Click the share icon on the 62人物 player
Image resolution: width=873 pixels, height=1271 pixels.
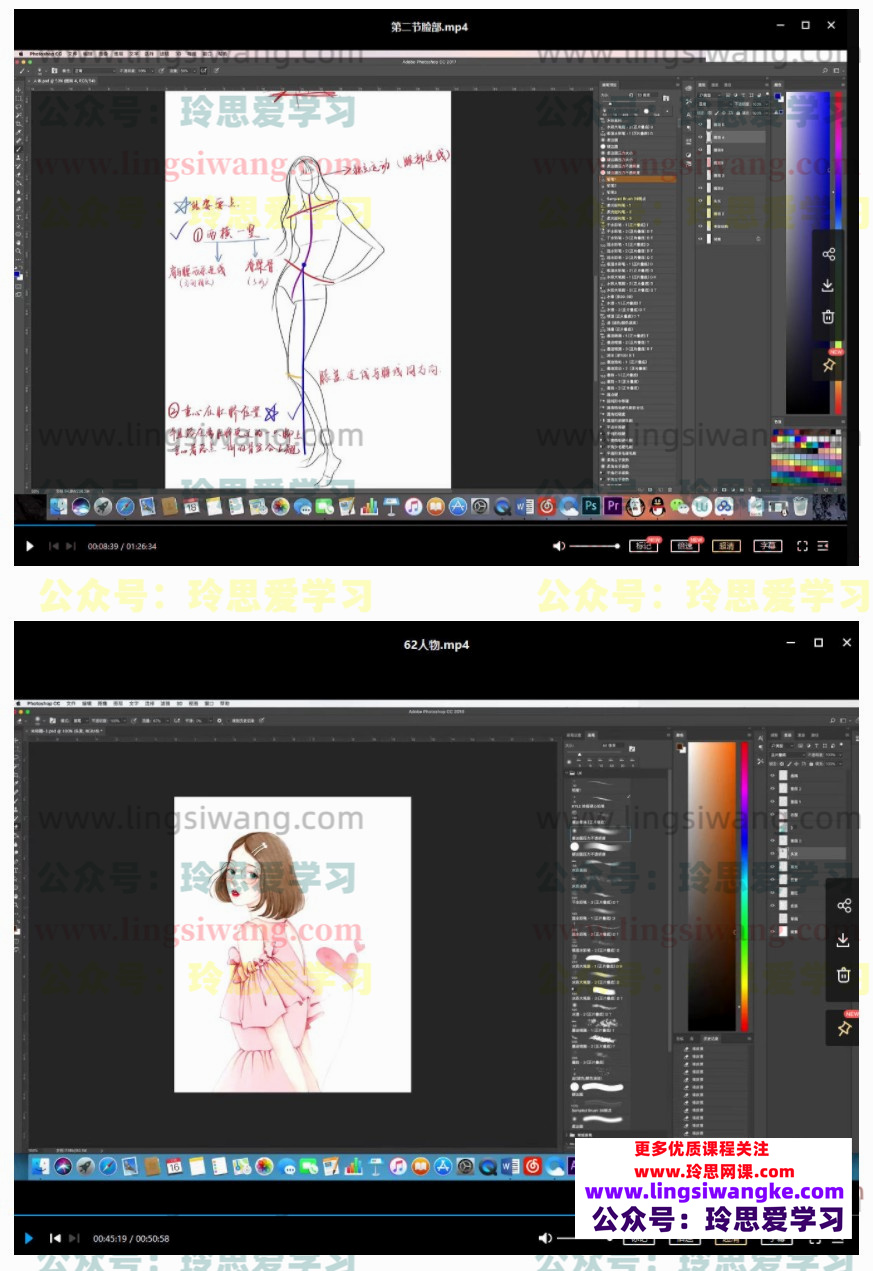(843, 906)
